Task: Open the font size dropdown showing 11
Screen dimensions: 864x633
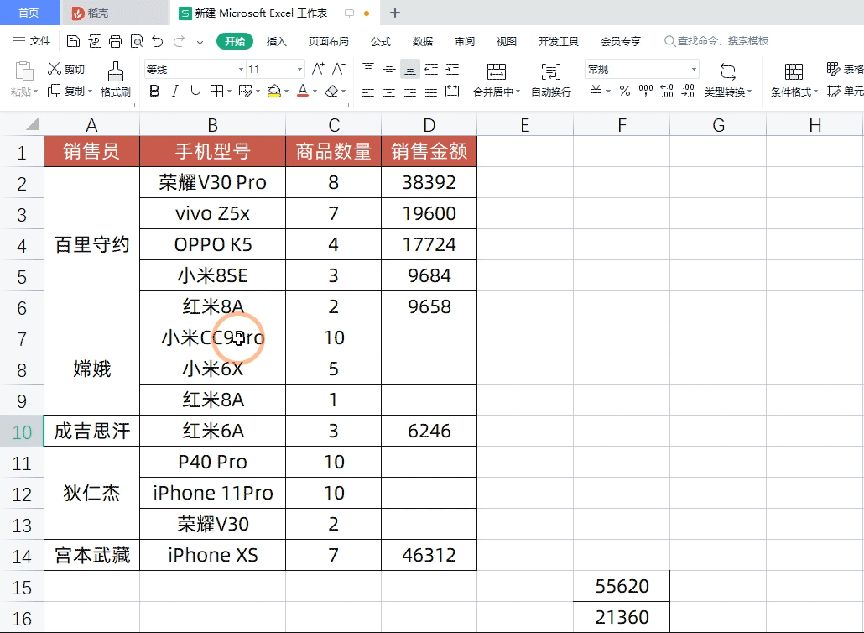Action: [x=300, y=69]
